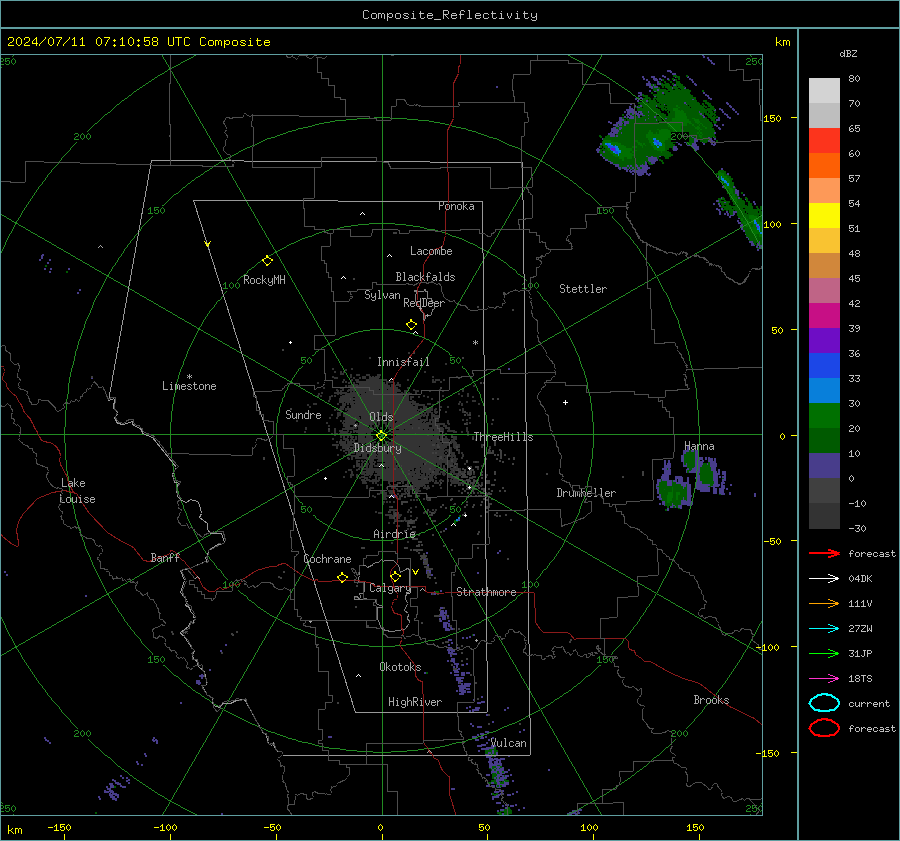This screenshot has width=900, height=841.
Task: Click the white 04DK arrow icon
Action: tap(824, 578)
